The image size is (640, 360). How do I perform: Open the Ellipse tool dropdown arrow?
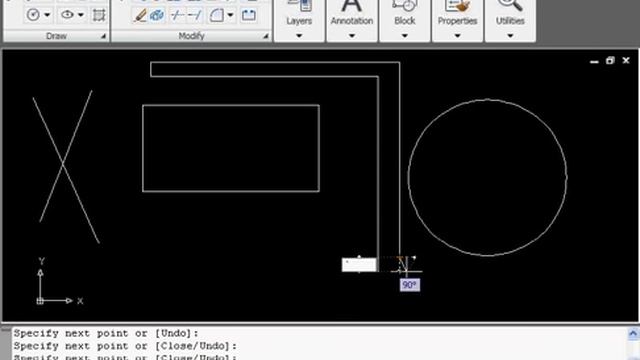point(47,16)
